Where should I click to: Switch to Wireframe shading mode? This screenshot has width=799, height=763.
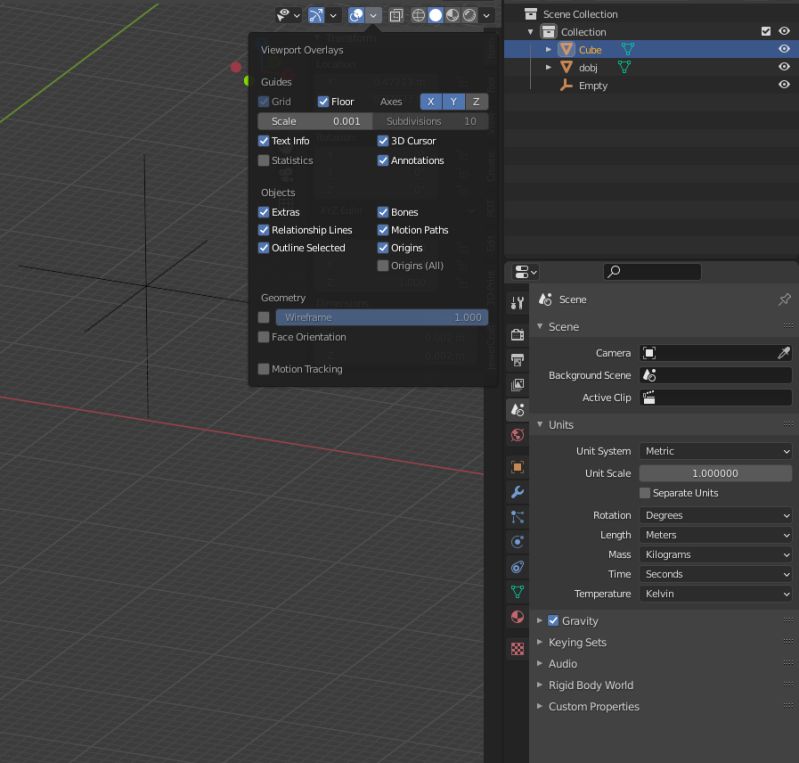(x=418, y=15)
